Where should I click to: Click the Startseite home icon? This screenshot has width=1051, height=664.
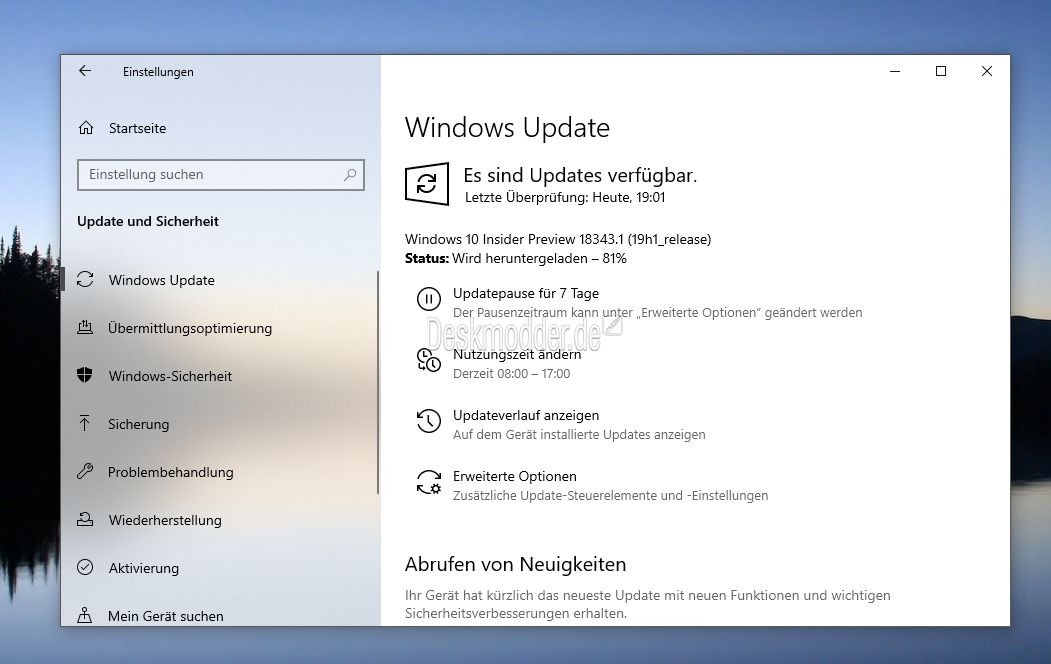(x=86, y=128)
